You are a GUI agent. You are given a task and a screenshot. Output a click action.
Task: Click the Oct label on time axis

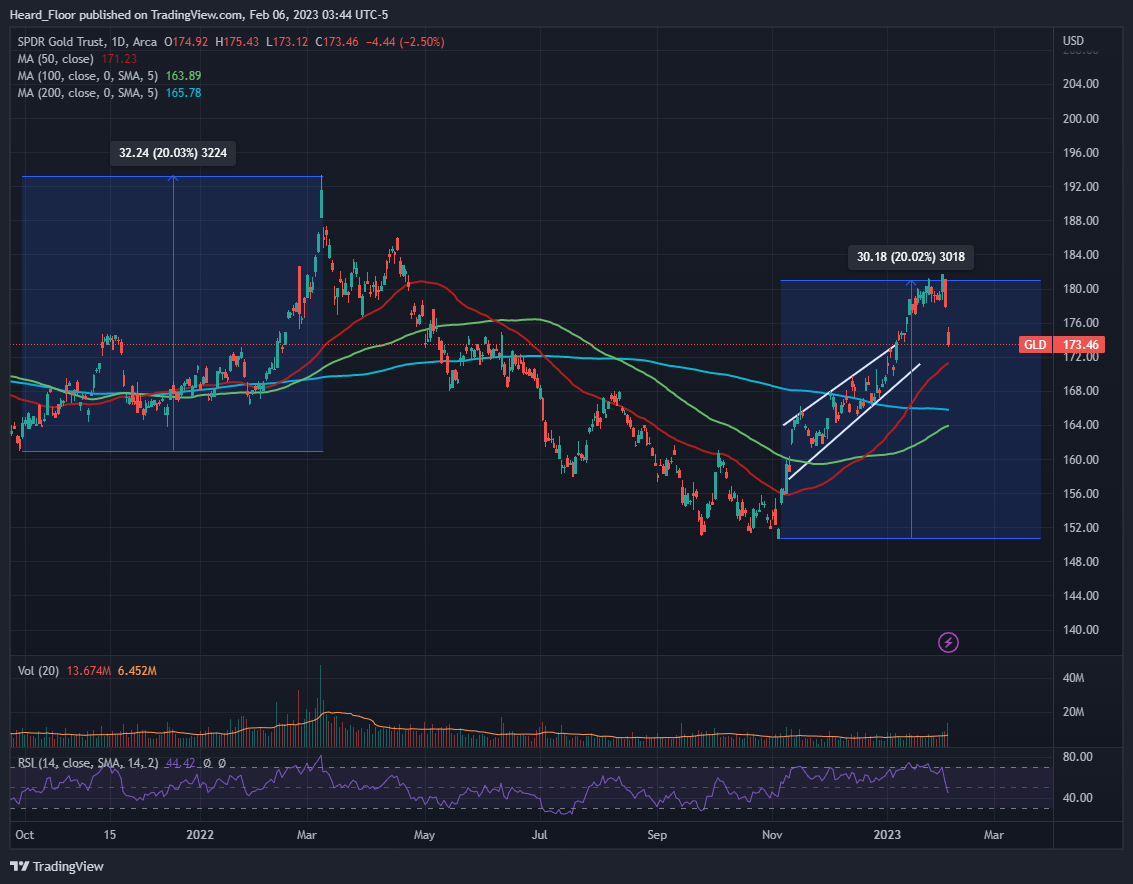pos(25,834)
